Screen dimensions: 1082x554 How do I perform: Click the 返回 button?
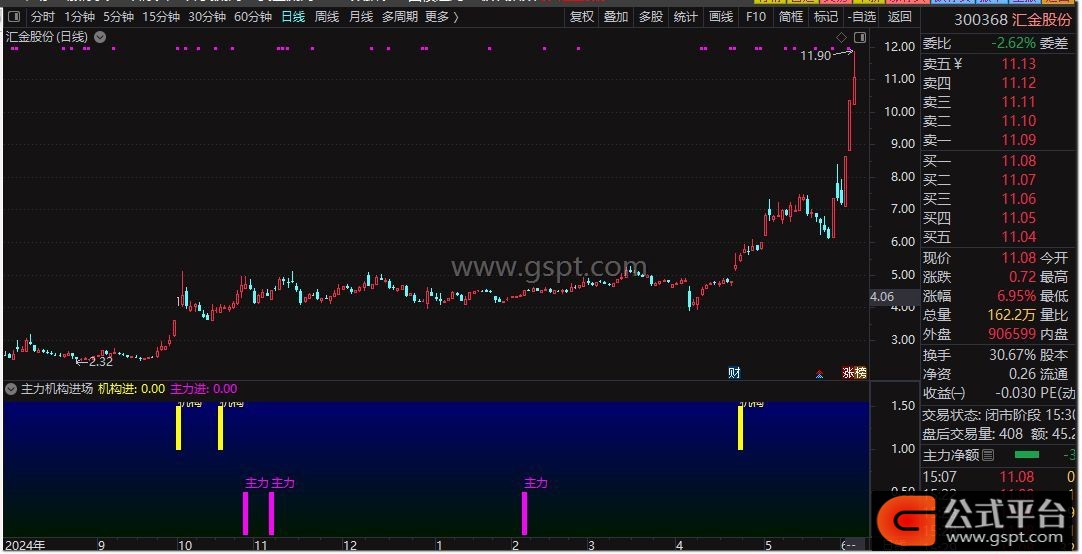click(x=900, y=17)
